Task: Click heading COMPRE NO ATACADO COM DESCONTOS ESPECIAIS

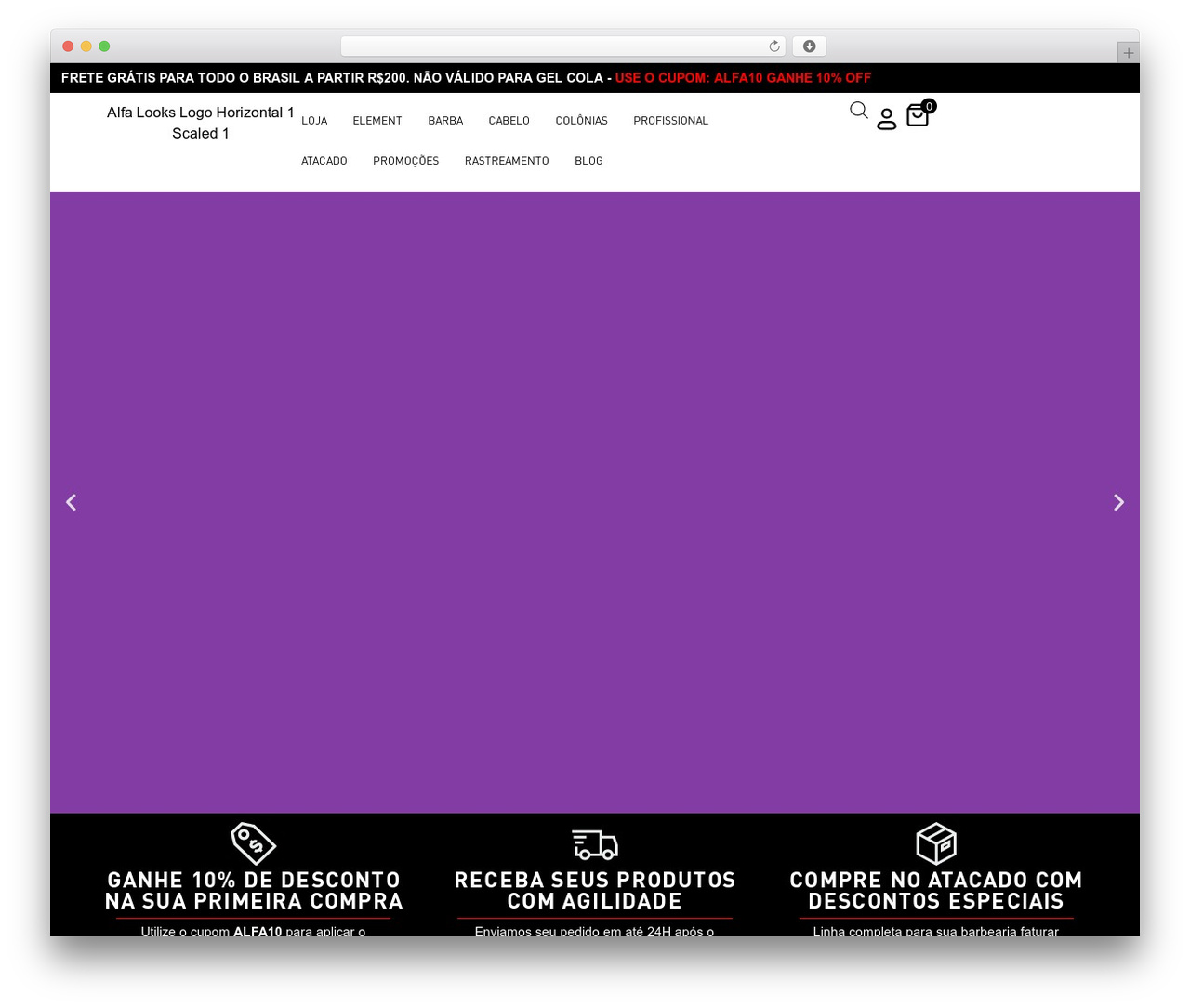Action: click(936, 890)
